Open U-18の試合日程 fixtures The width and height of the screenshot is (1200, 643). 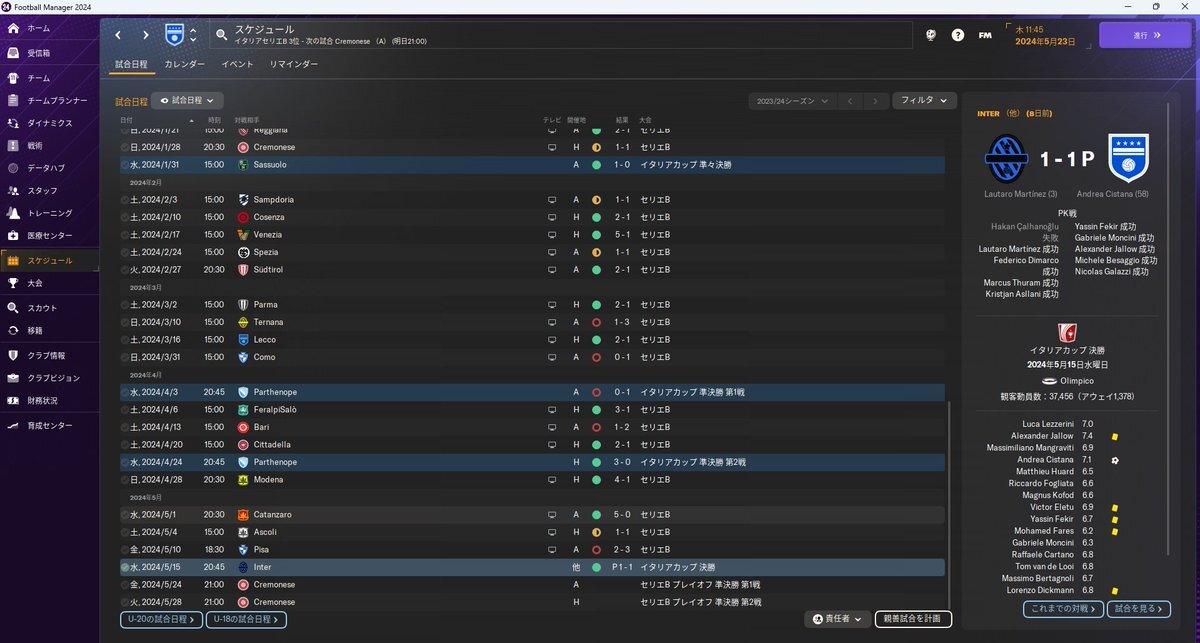tap(246, 620)
